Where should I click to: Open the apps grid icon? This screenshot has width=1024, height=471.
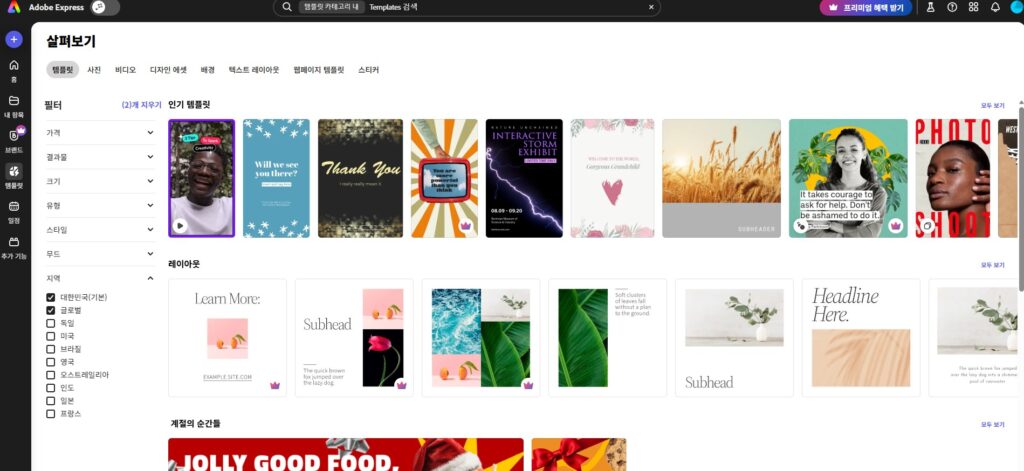click(972, 7)
